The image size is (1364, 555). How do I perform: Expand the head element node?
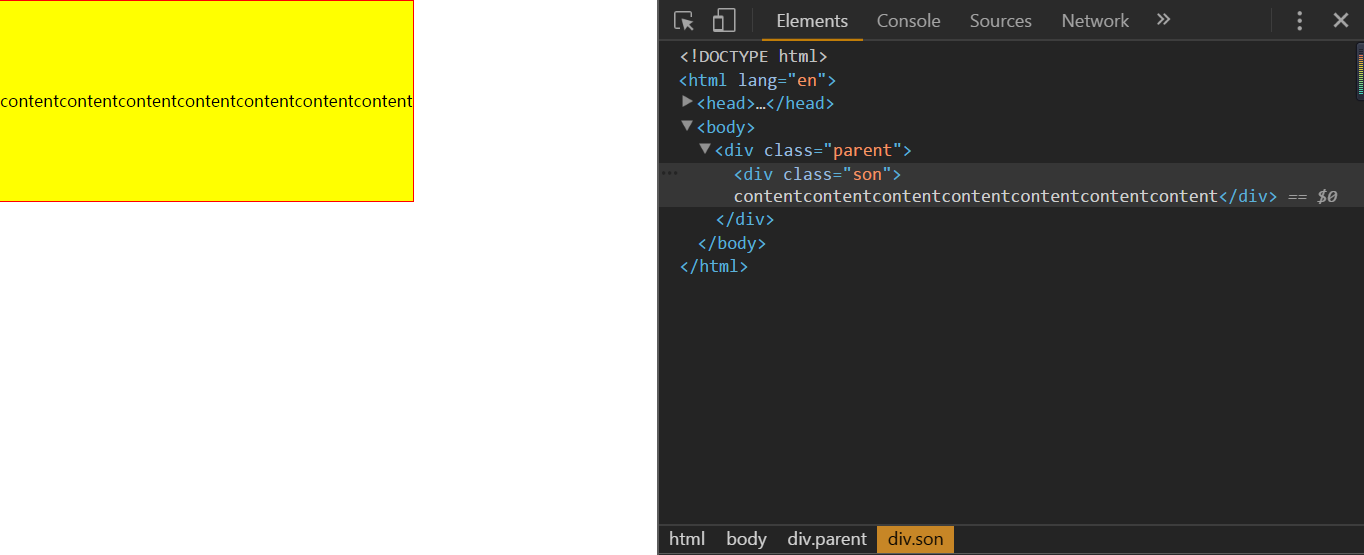click(687, 102)
